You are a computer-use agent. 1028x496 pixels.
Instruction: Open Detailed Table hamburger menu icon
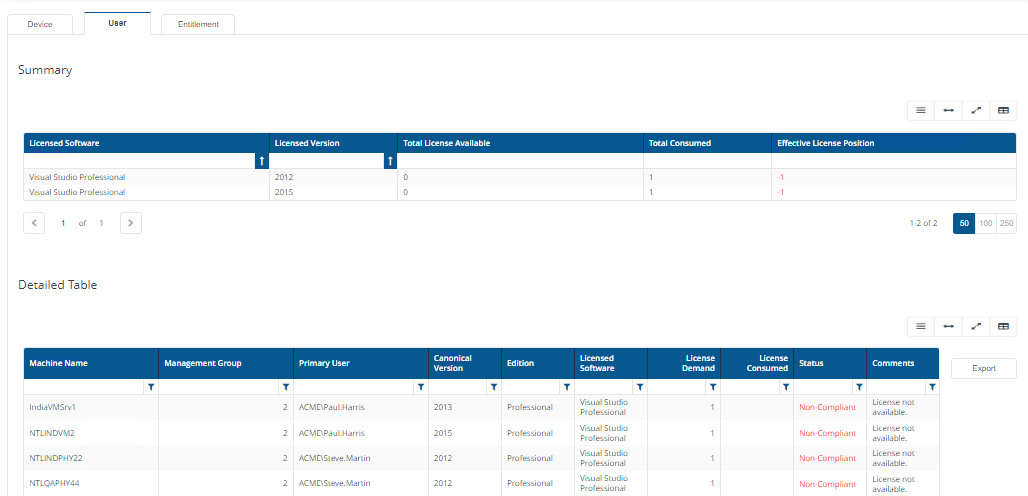(x=920, y=326)
